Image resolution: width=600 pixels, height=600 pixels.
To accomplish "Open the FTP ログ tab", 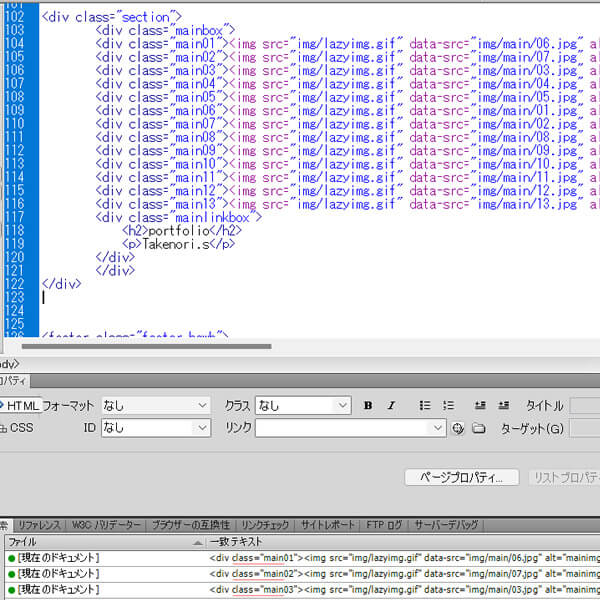I will (384, 524).
